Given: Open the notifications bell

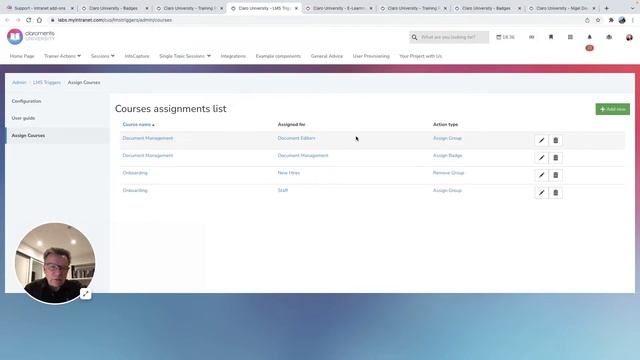Looking at the screenshot, I should [589, 37].
